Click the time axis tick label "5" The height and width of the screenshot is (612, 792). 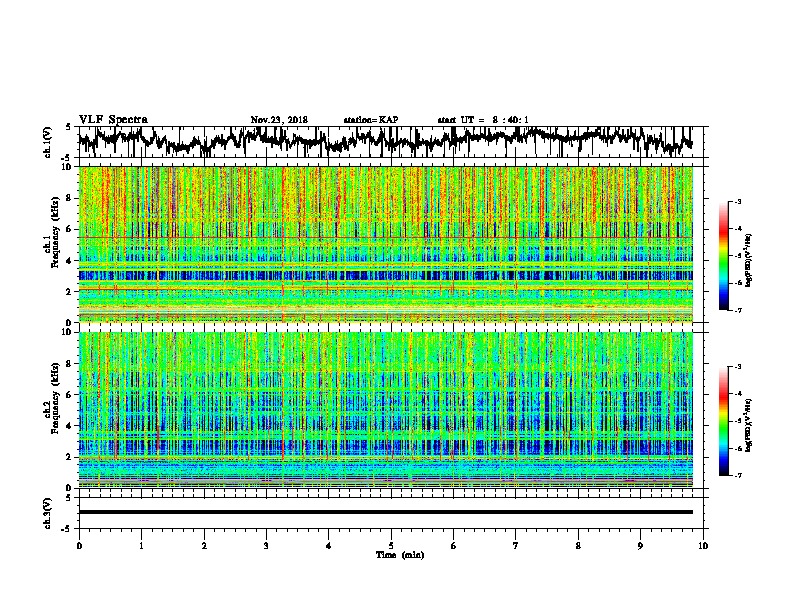tap(391, 545)
